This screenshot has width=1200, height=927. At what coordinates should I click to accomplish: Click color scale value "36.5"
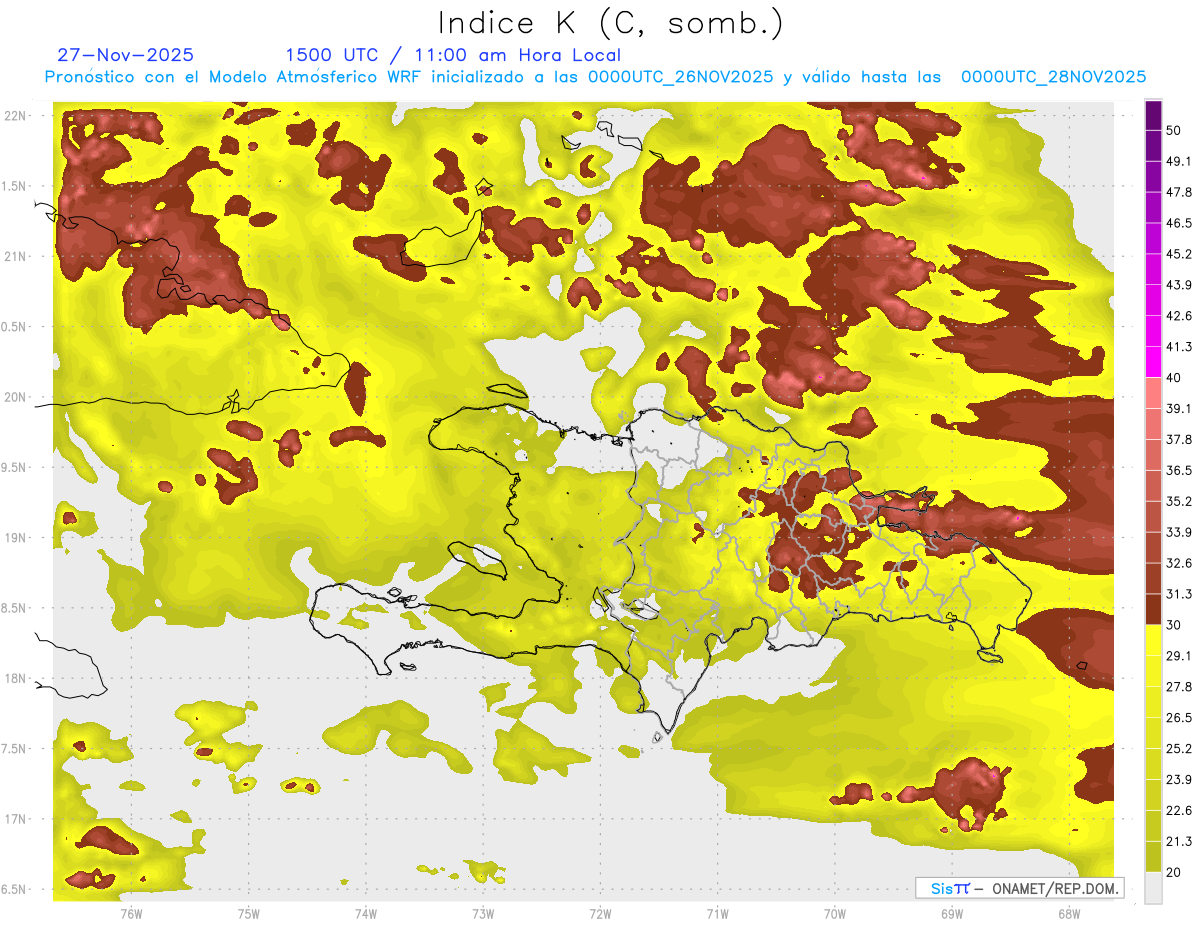point(1178,470)
